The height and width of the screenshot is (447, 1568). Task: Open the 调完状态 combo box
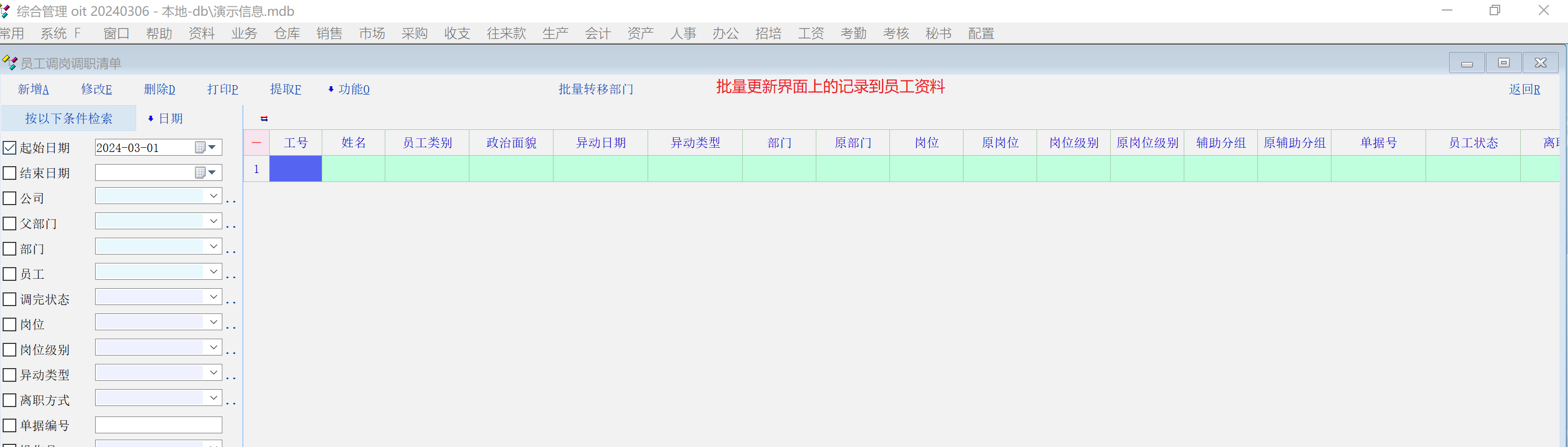point(213,297)
